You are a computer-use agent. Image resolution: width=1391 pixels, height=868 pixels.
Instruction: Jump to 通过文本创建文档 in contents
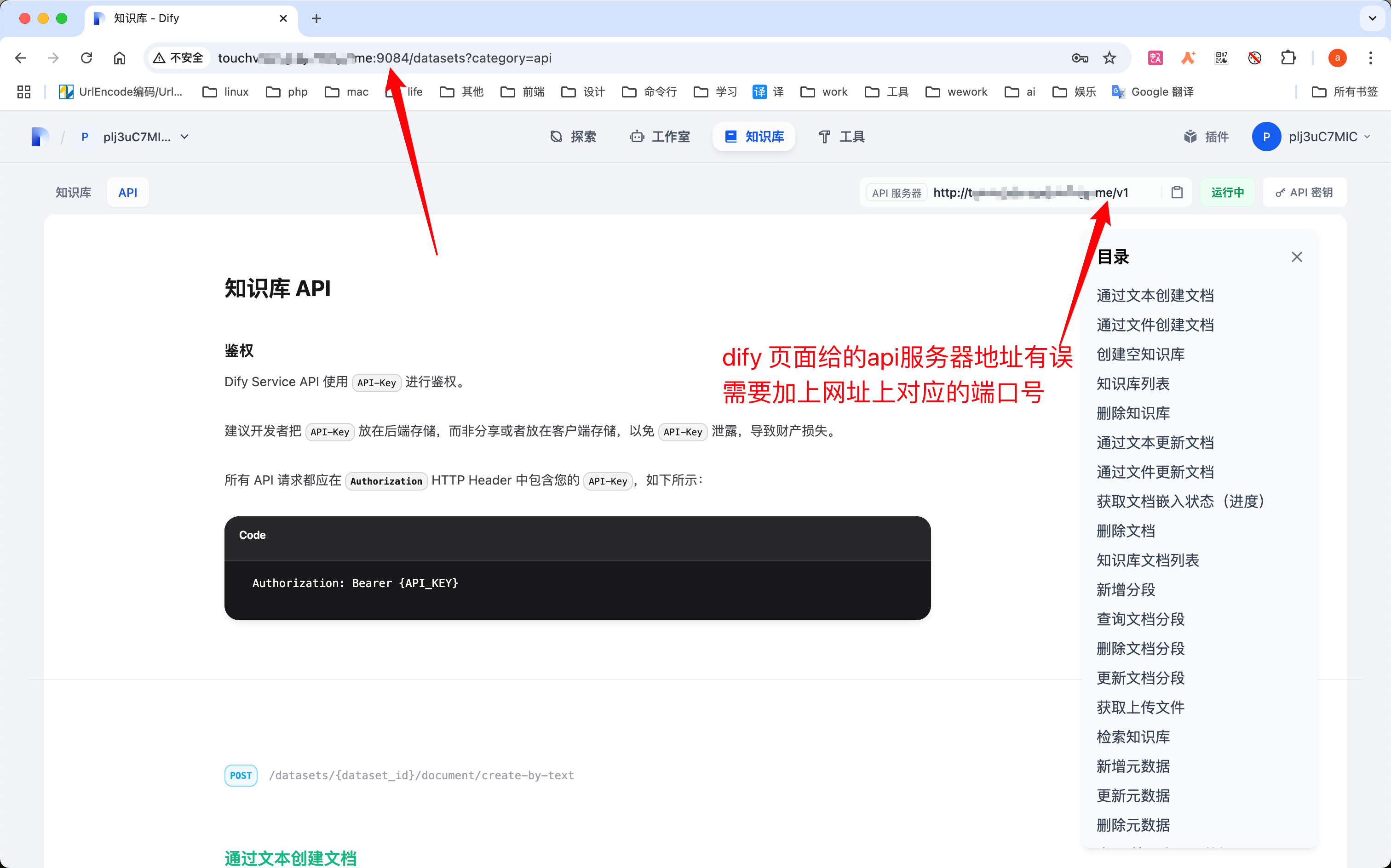coord(1155,296)
